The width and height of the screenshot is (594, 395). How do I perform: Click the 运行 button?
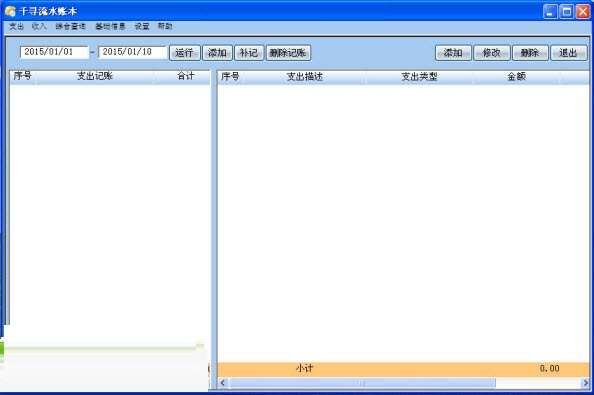coord(184,53)
